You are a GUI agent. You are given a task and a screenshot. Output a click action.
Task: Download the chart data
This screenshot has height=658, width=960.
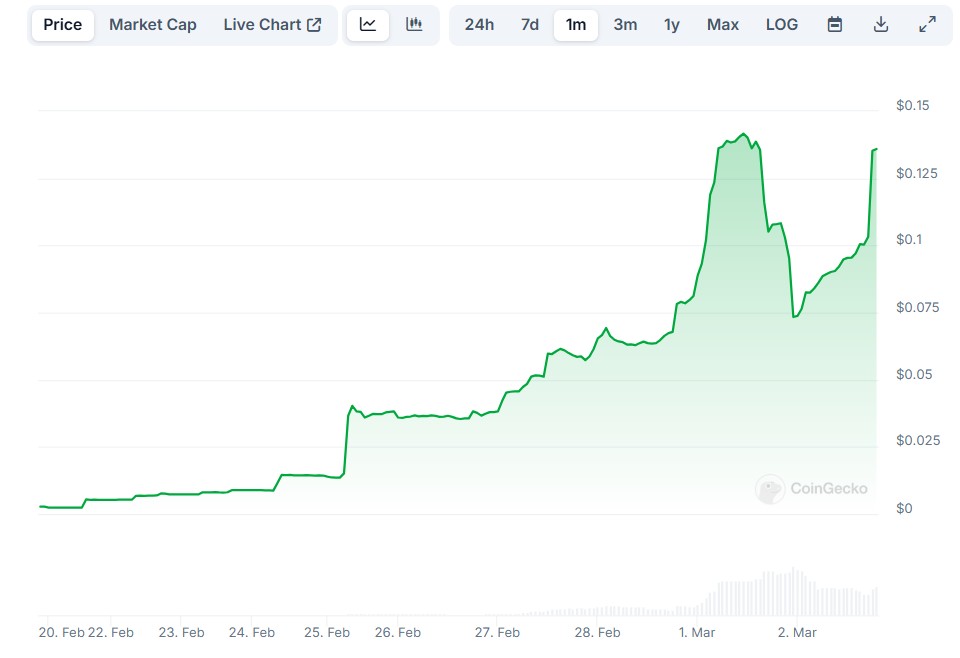[881, 25]
